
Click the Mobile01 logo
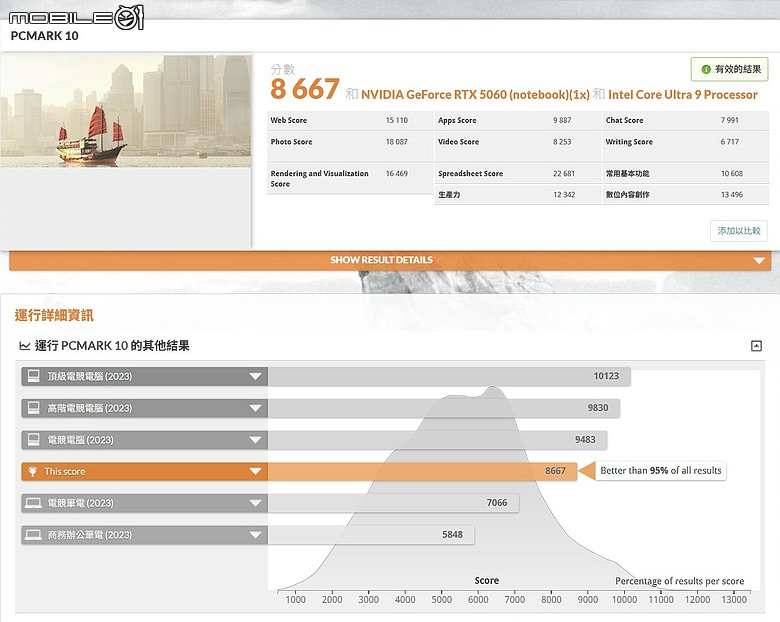pos(76,18)
